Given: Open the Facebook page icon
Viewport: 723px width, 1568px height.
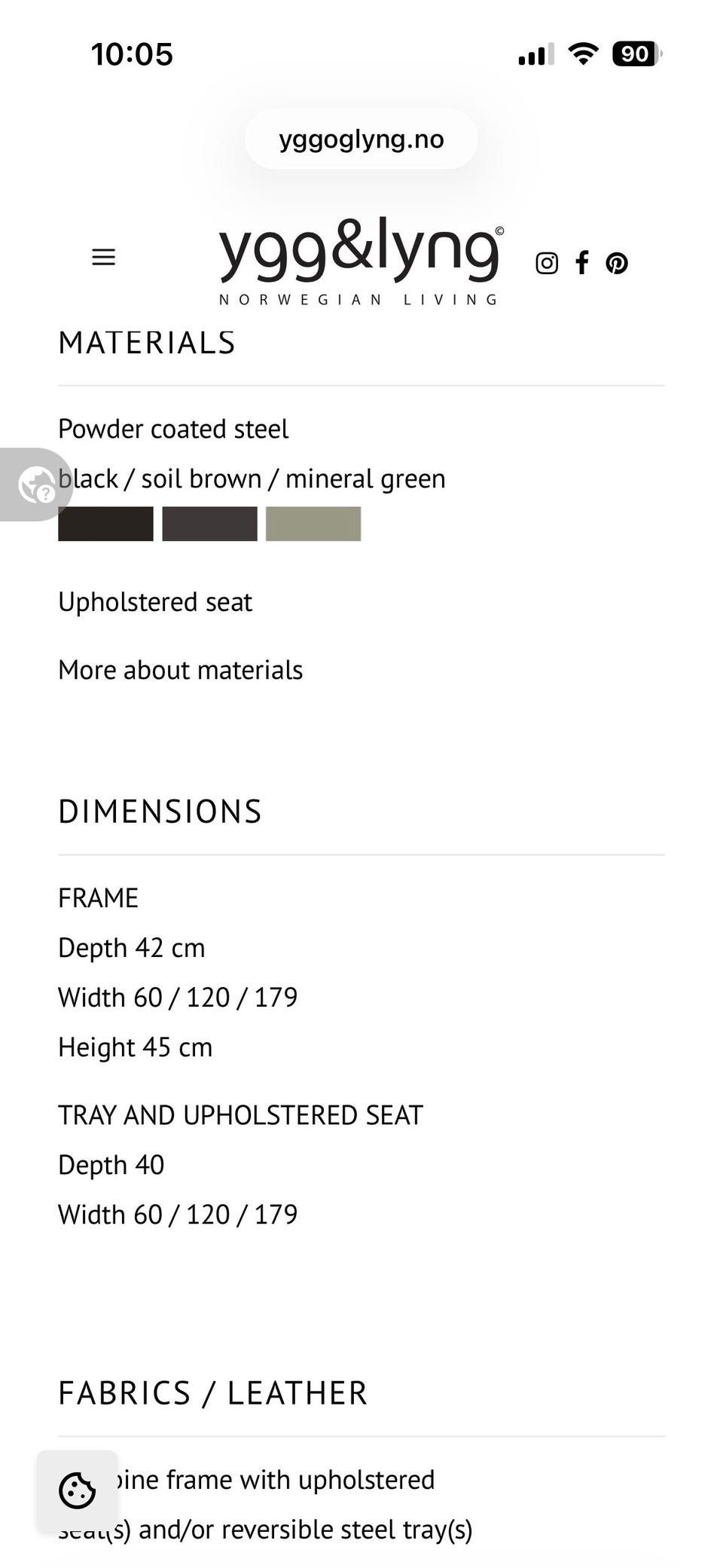Looking at the screenshot, I should (581, 262).
